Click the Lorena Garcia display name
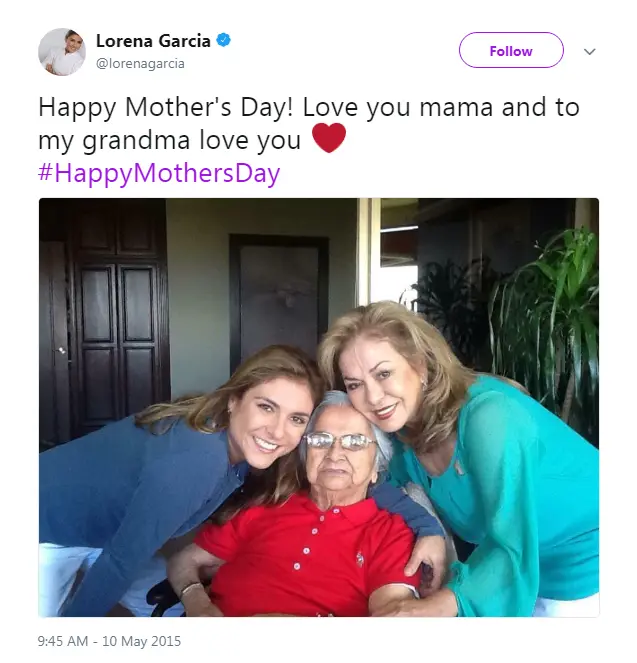 pyautogui.click(x=153, y=41)
